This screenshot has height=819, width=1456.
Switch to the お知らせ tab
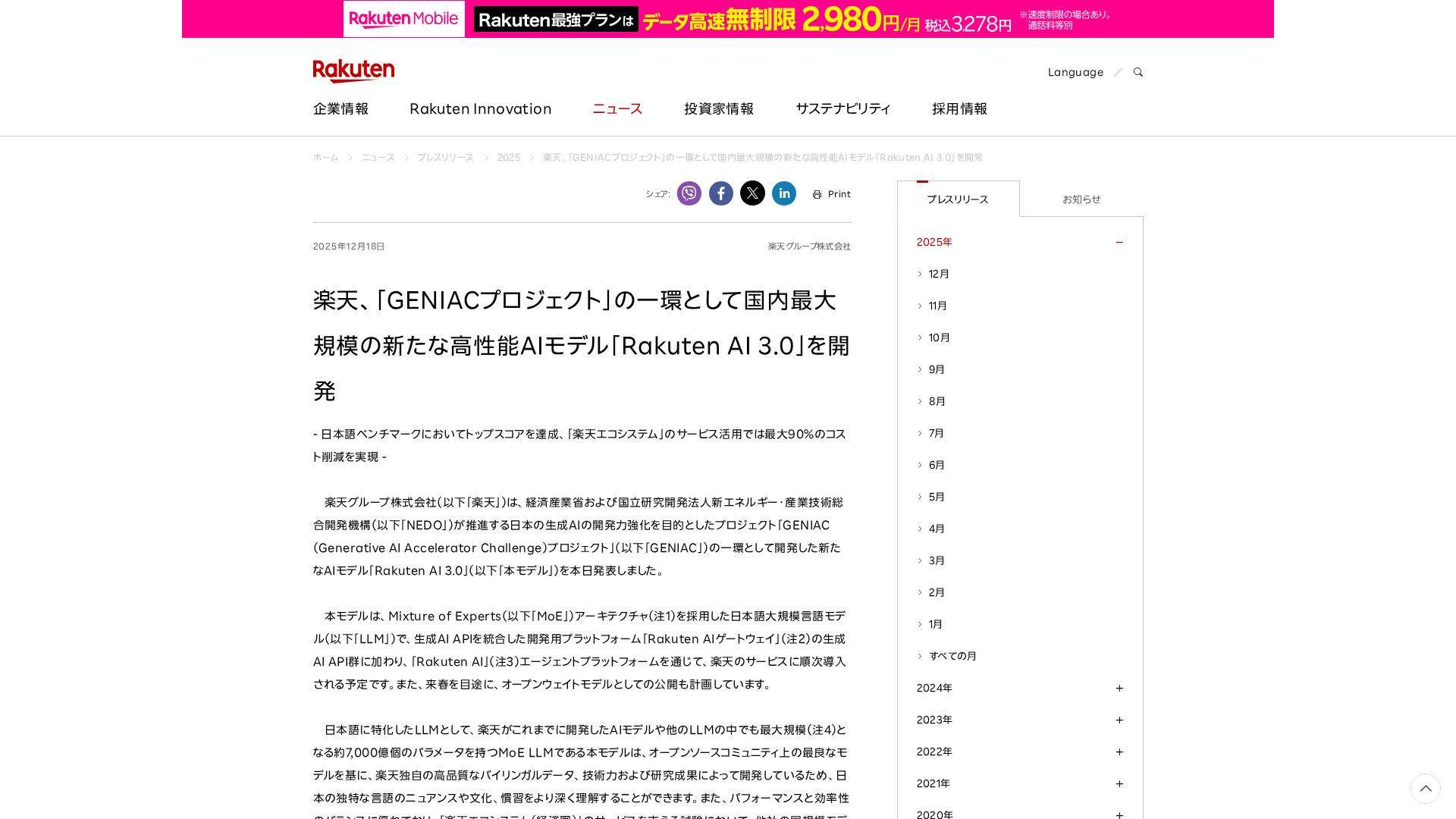1081,199
